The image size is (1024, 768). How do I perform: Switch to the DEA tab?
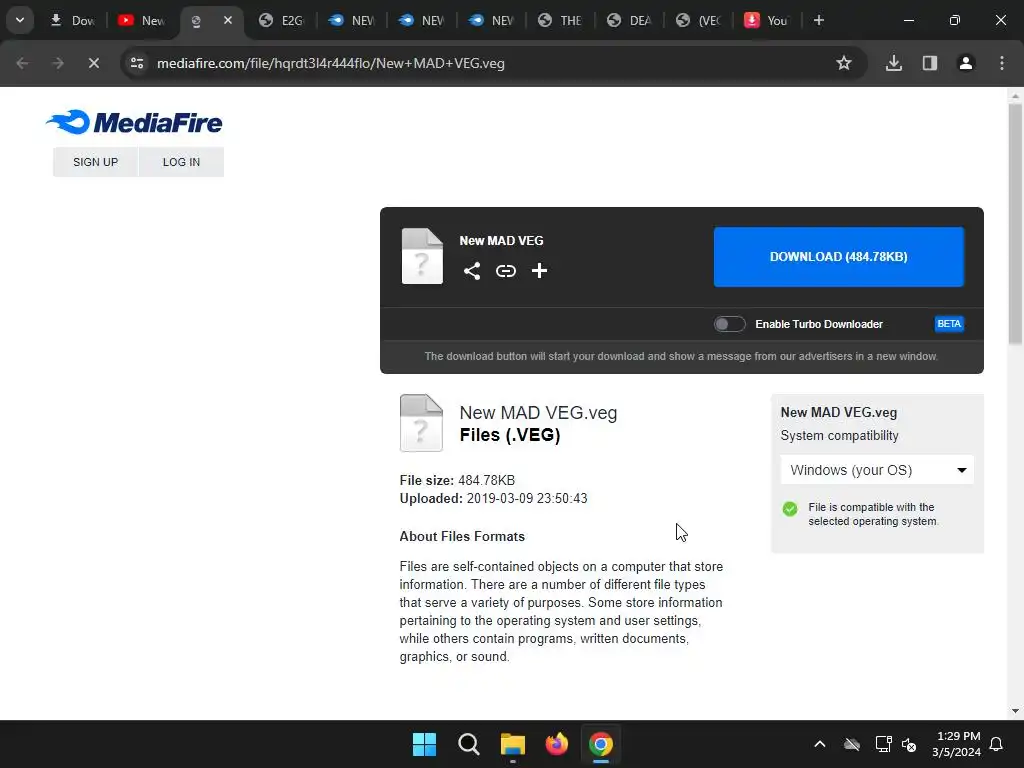click(630, 20)
